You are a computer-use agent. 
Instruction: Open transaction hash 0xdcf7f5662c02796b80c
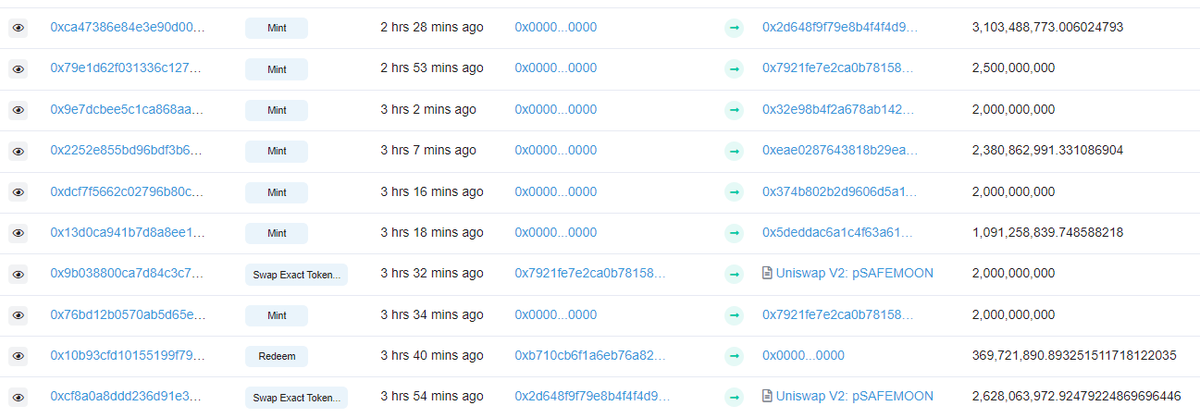point(127,191)
